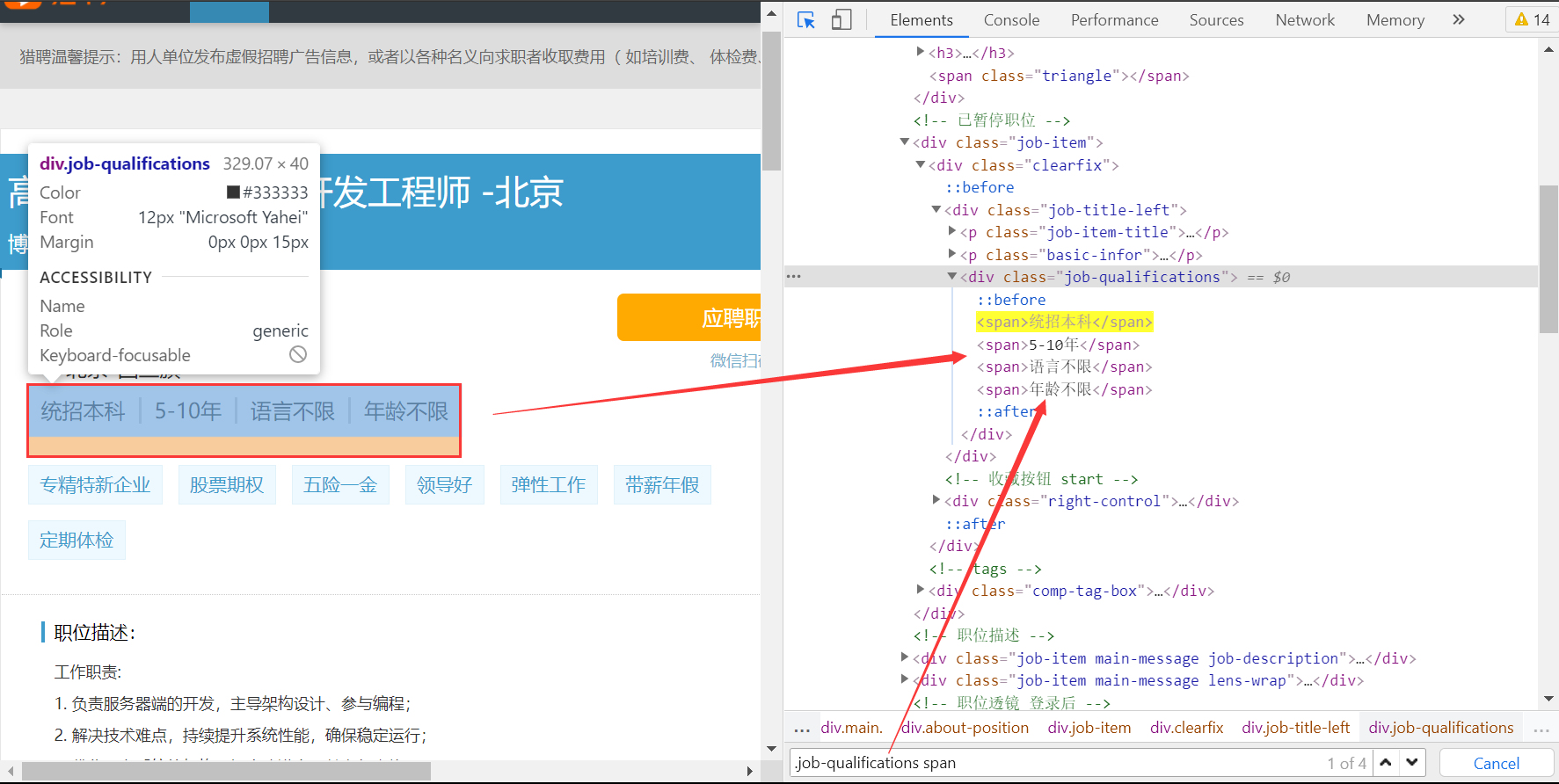
Task: Click the 专精特新企业 tag
Action: point(95,485)
